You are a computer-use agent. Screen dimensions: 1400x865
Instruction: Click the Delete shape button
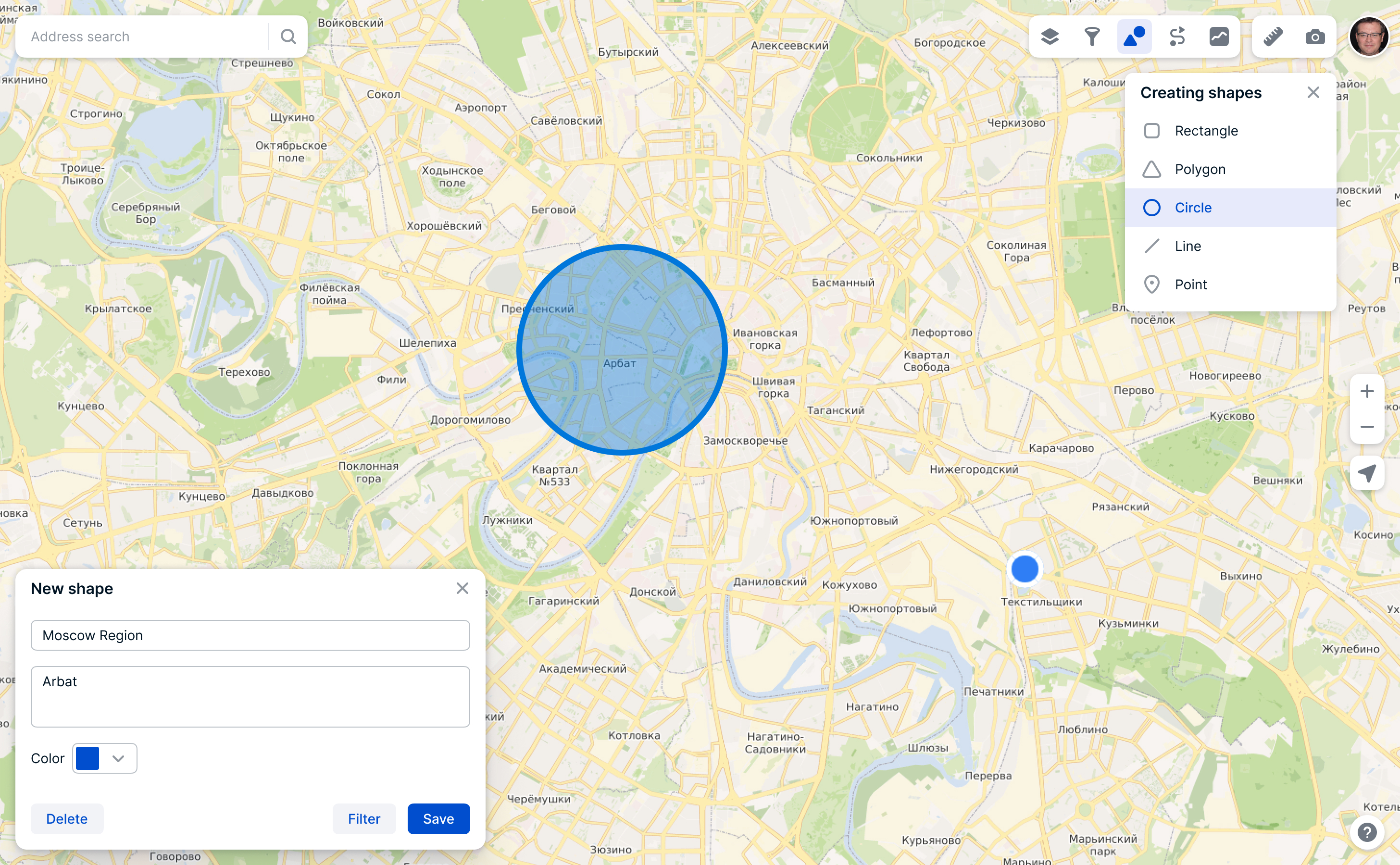pos(67,819)
